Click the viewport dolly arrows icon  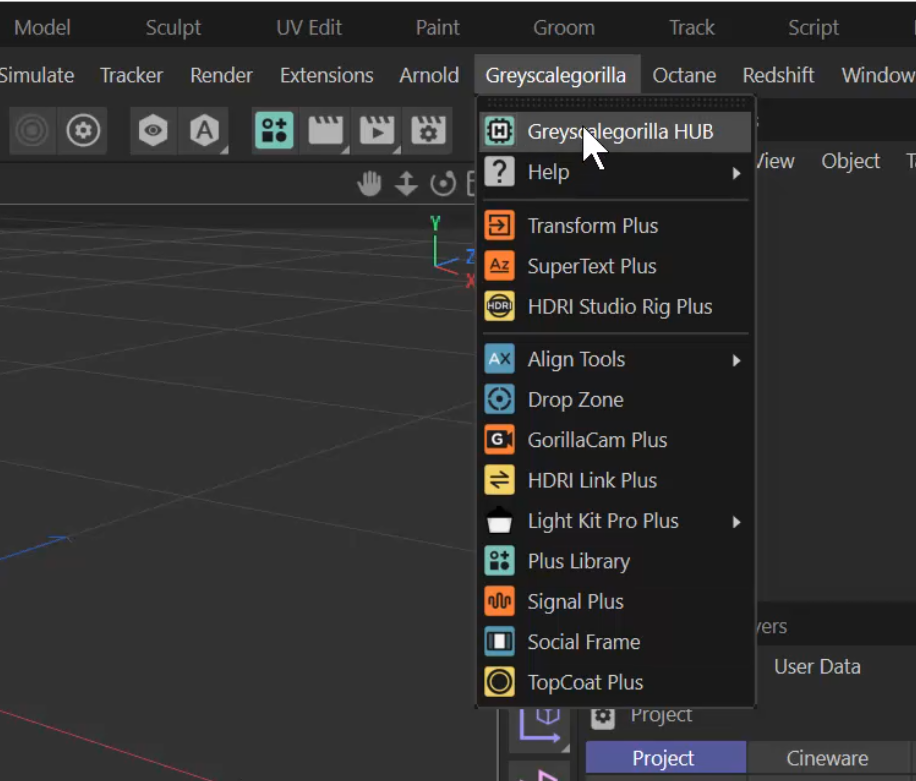pos(406,183)
